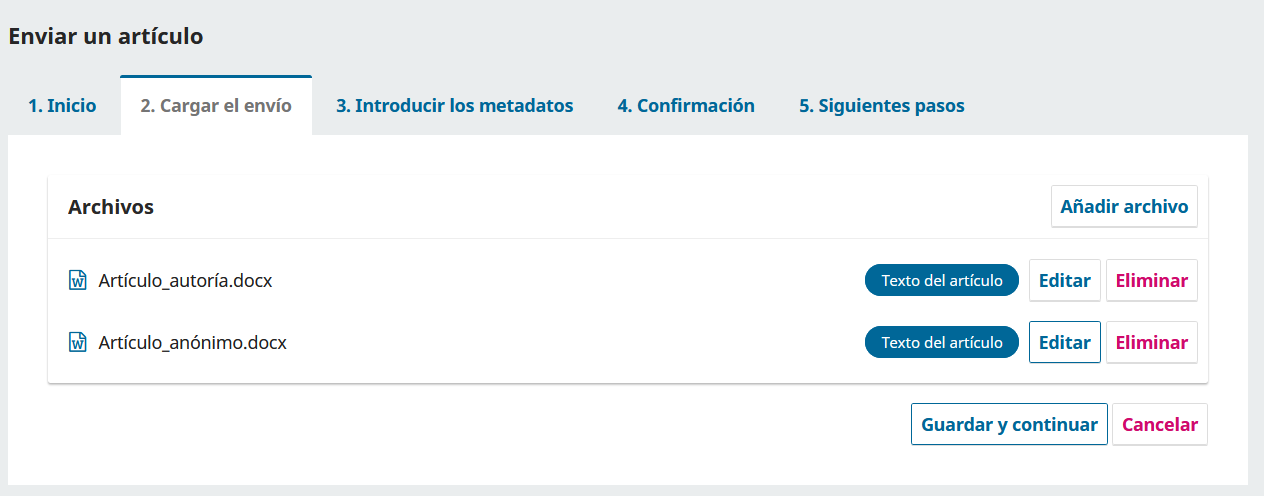Cancel the submission with Cancelar

(1159, 424)
